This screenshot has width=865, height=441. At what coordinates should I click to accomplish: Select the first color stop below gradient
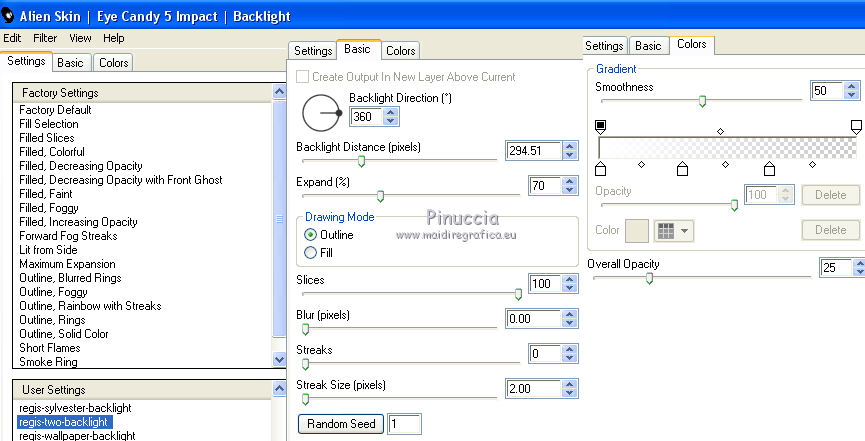[x=601, y=168]
